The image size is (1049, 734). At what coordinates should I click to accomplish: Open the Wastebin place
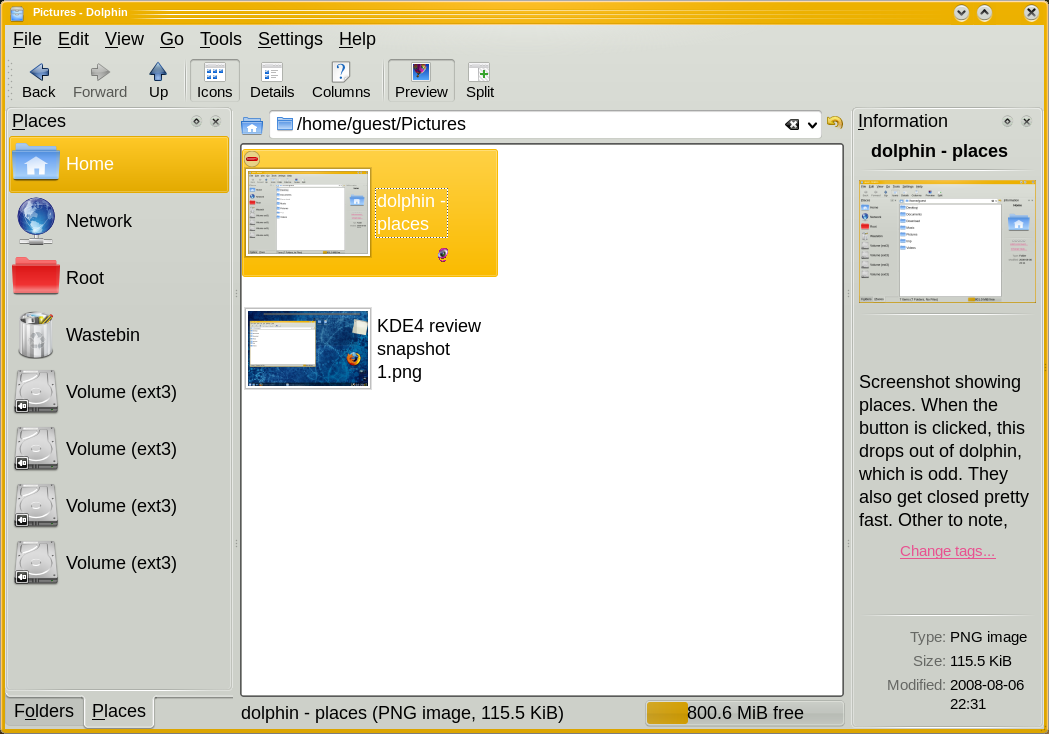pos(119,335)
